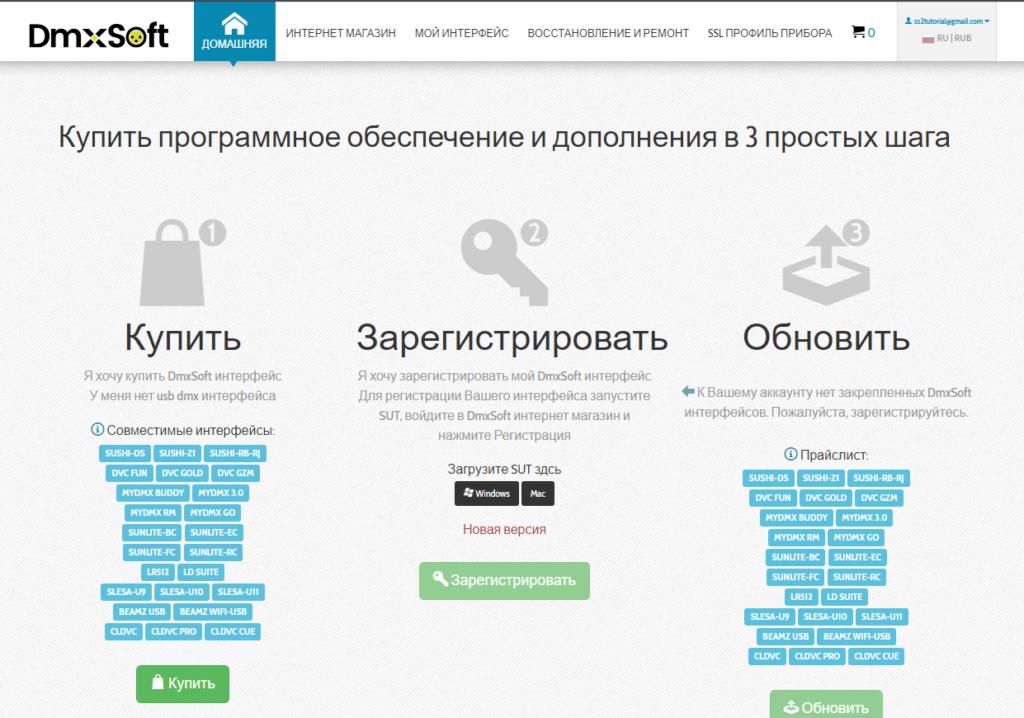Click SLESA-U9 under Совместимые интерфейсы
Image resolution: width=1024 pixels, height=718 pixels.
126,592
